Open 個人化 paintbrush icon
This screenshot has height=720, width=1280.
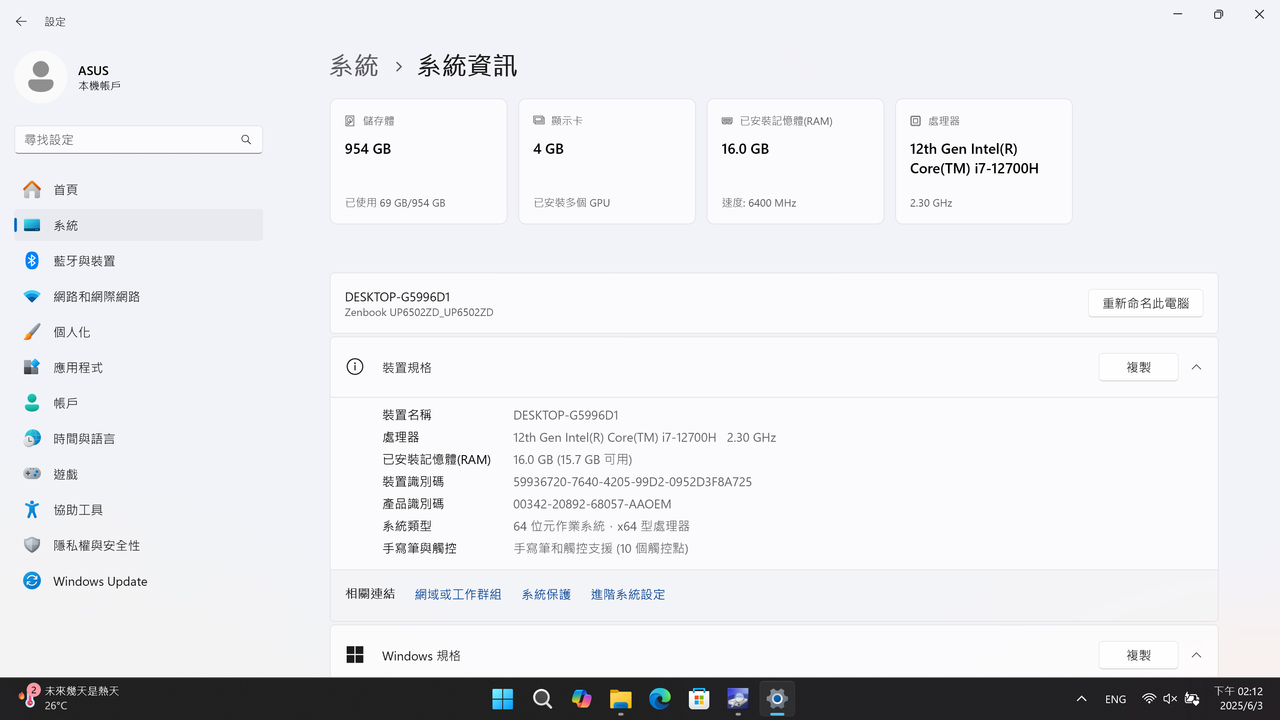(32, 332)
